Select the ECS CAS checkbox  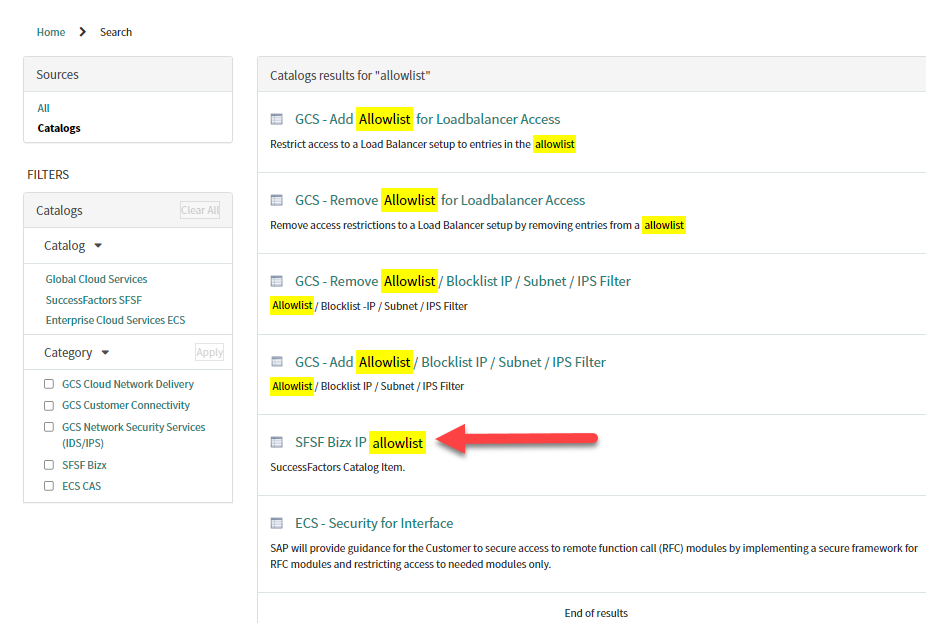click(x=49, y=486)
